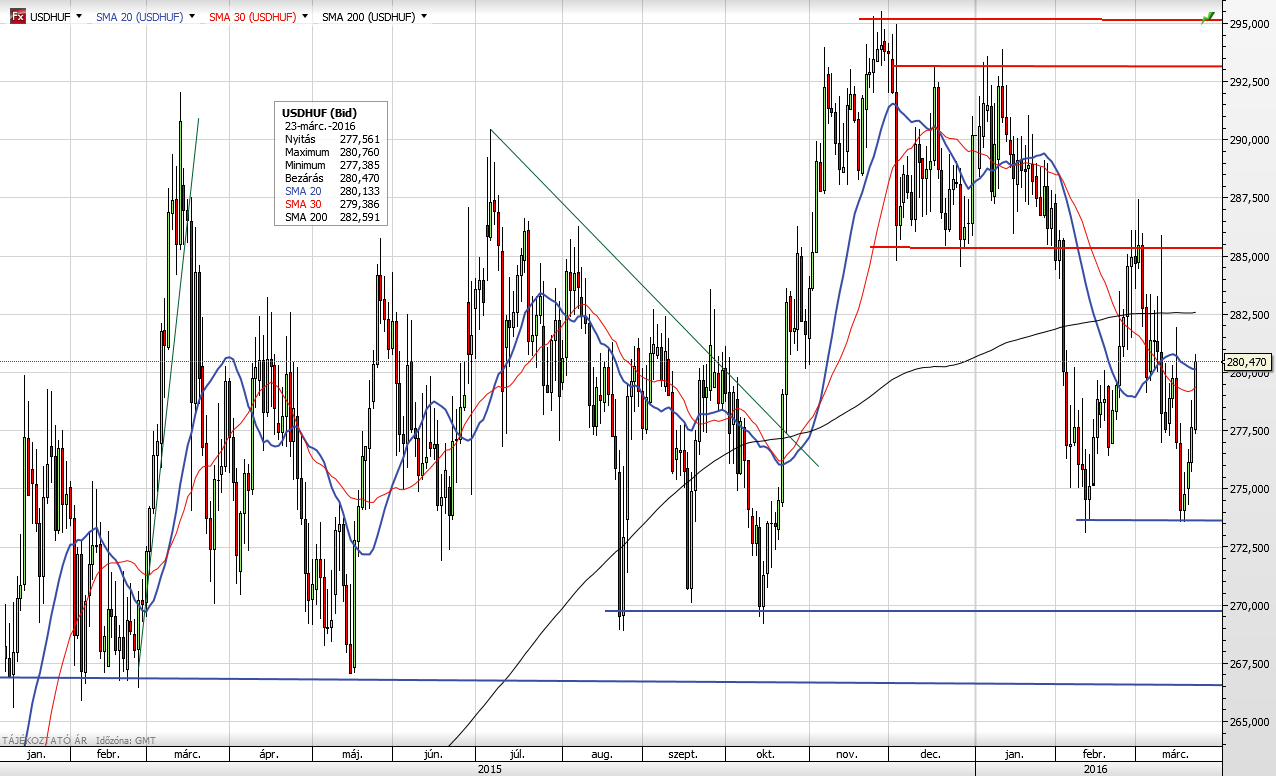Click the Minimum 277,385 row
Viewport: 1276px width, 776px height.
(332, 165)
